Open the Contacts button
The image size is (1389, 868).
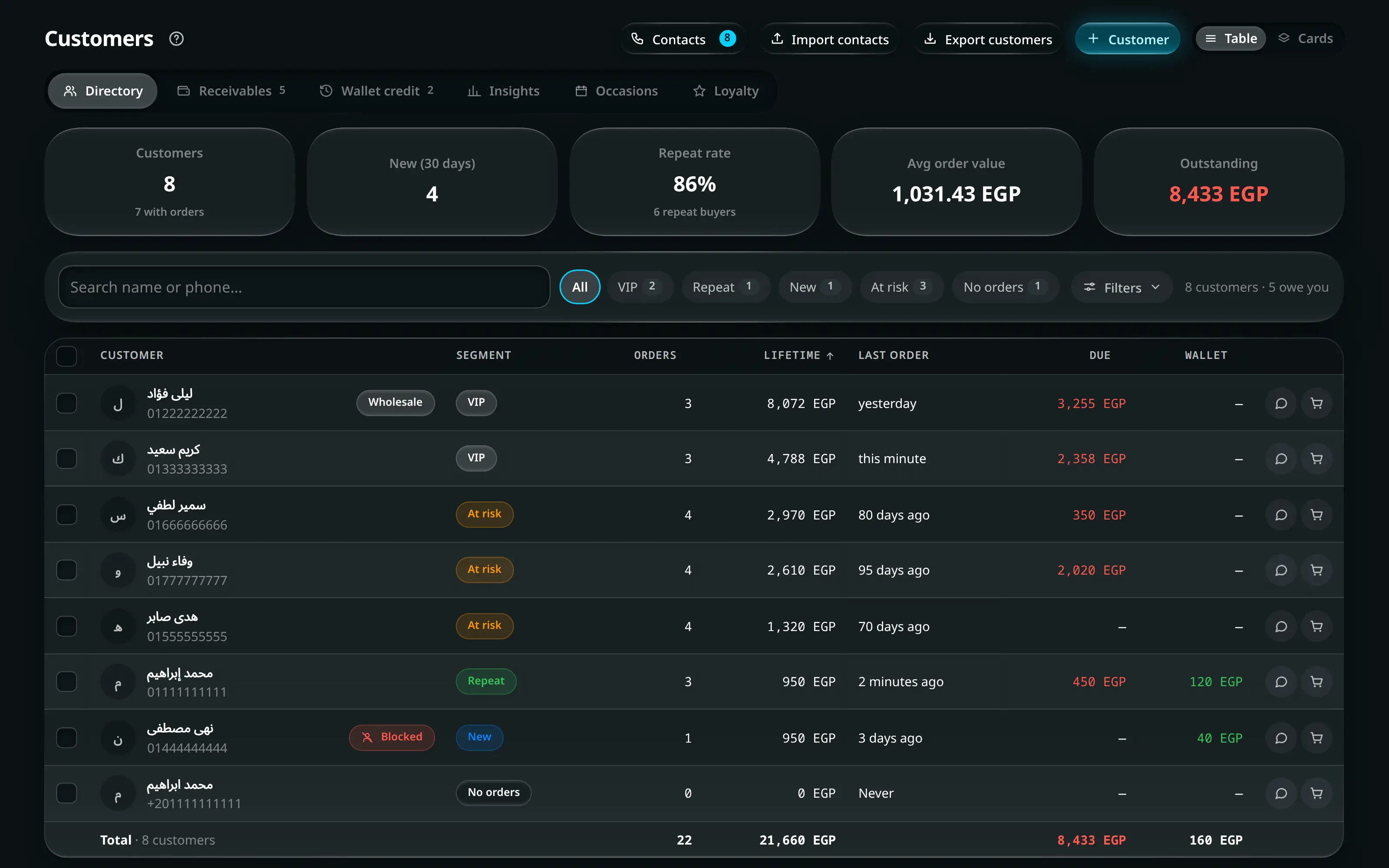click(683, 39)
